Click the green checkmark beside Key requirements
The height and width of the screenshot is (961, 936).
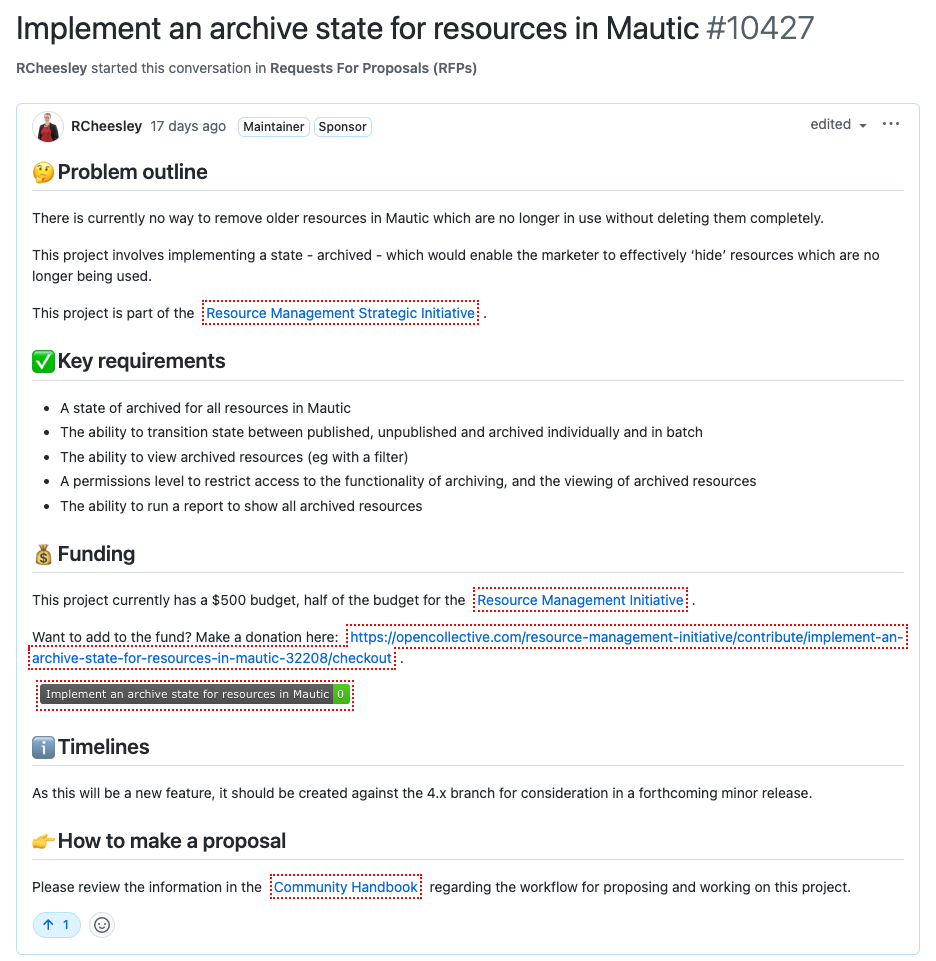coord(42,361)
